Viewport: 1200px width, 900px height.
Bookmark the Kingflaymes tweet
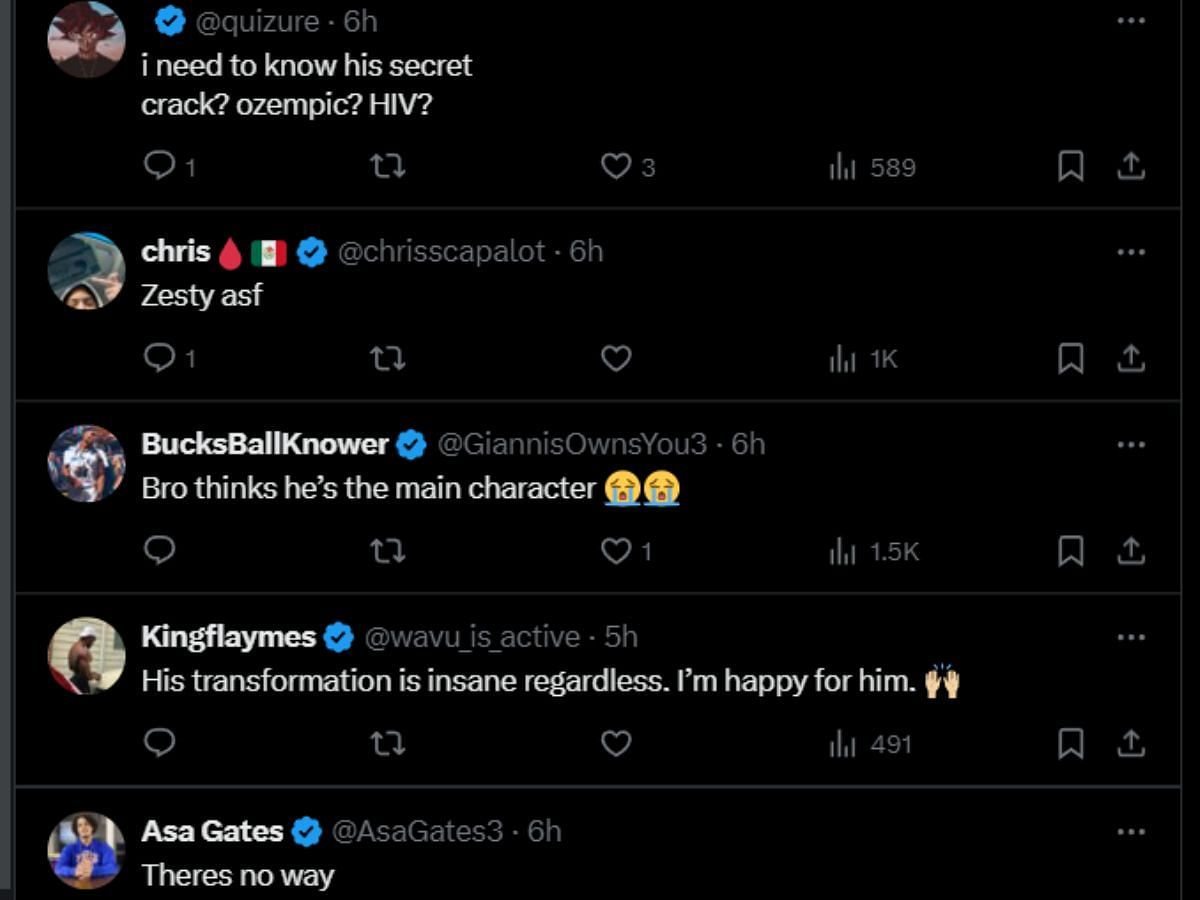coord(1071,743)
